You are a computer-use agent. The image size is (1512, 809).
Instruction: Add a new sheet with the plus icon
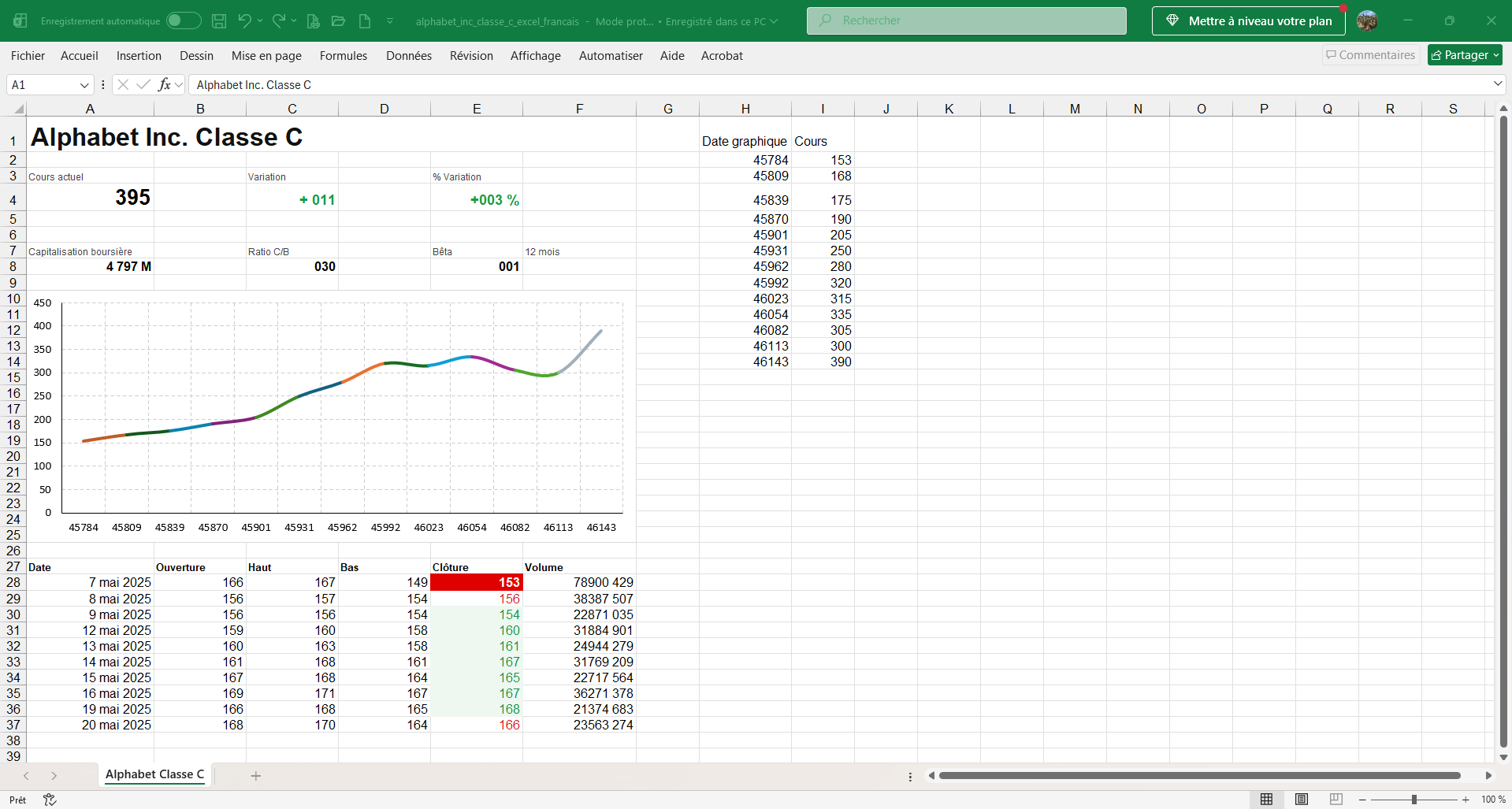(256, 776)
